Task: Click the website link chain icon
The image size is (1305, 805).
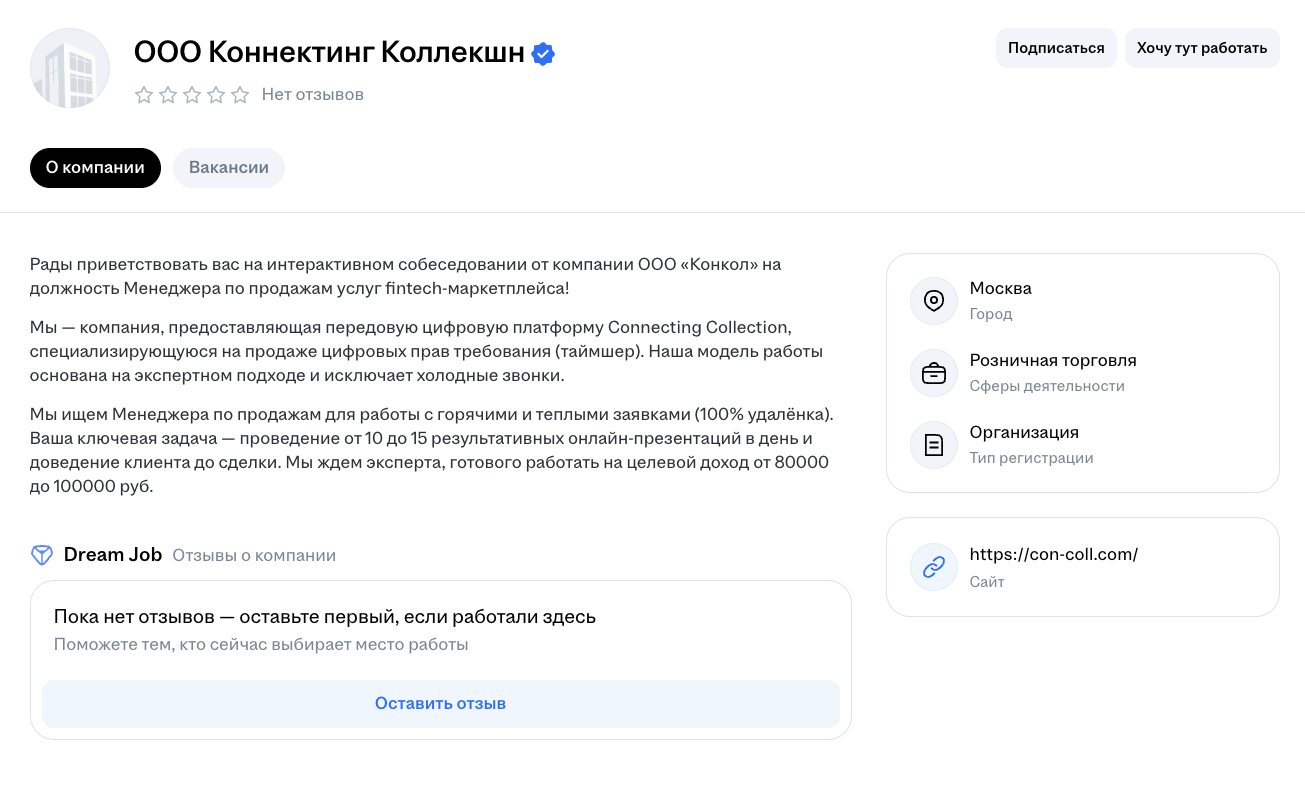Action: coord(934,567)
